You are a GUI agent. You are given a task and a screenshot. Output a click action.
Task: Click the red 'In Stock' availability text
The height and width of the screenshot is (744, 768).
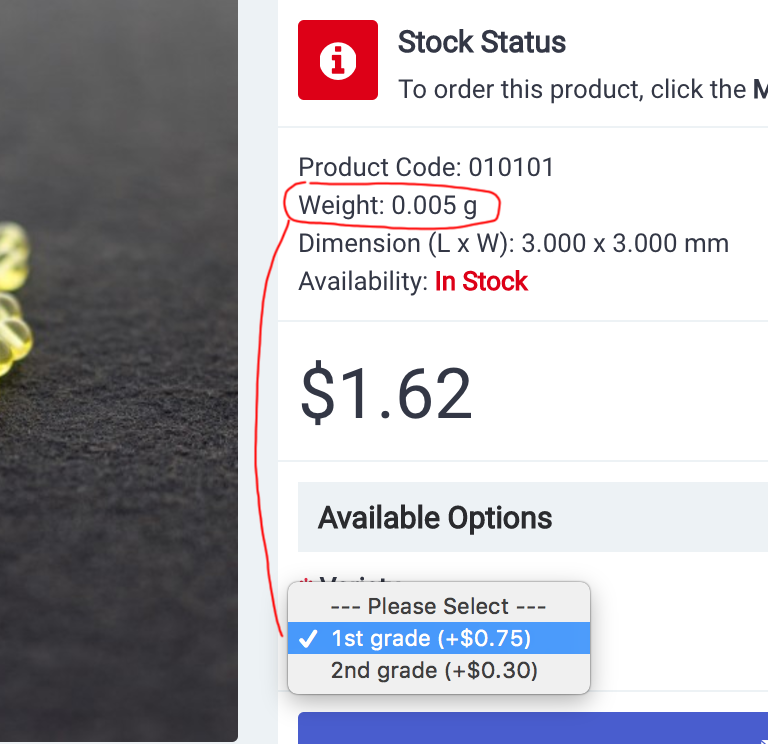(481, 282)
